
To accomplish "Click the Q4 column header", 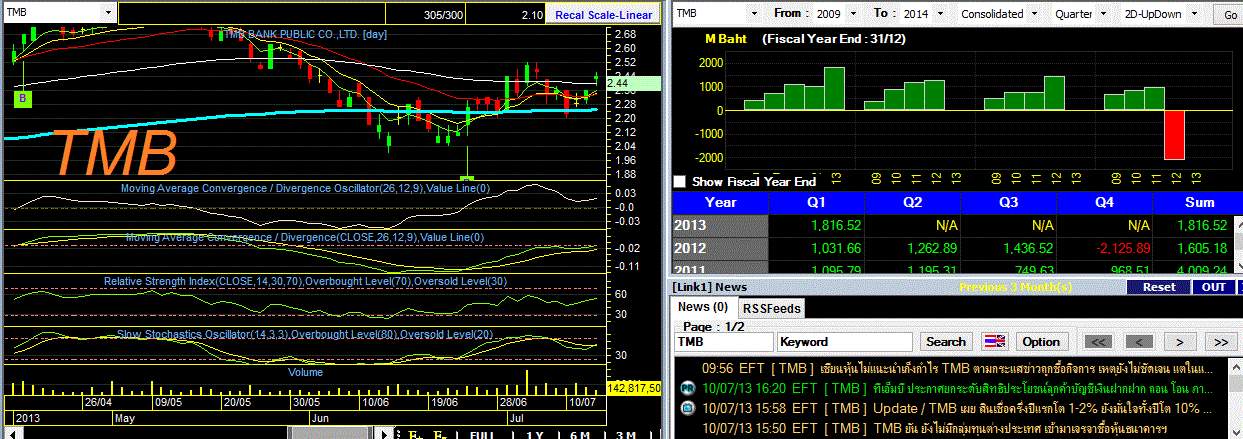I will pyautogui.click(x=1105, y=201).
